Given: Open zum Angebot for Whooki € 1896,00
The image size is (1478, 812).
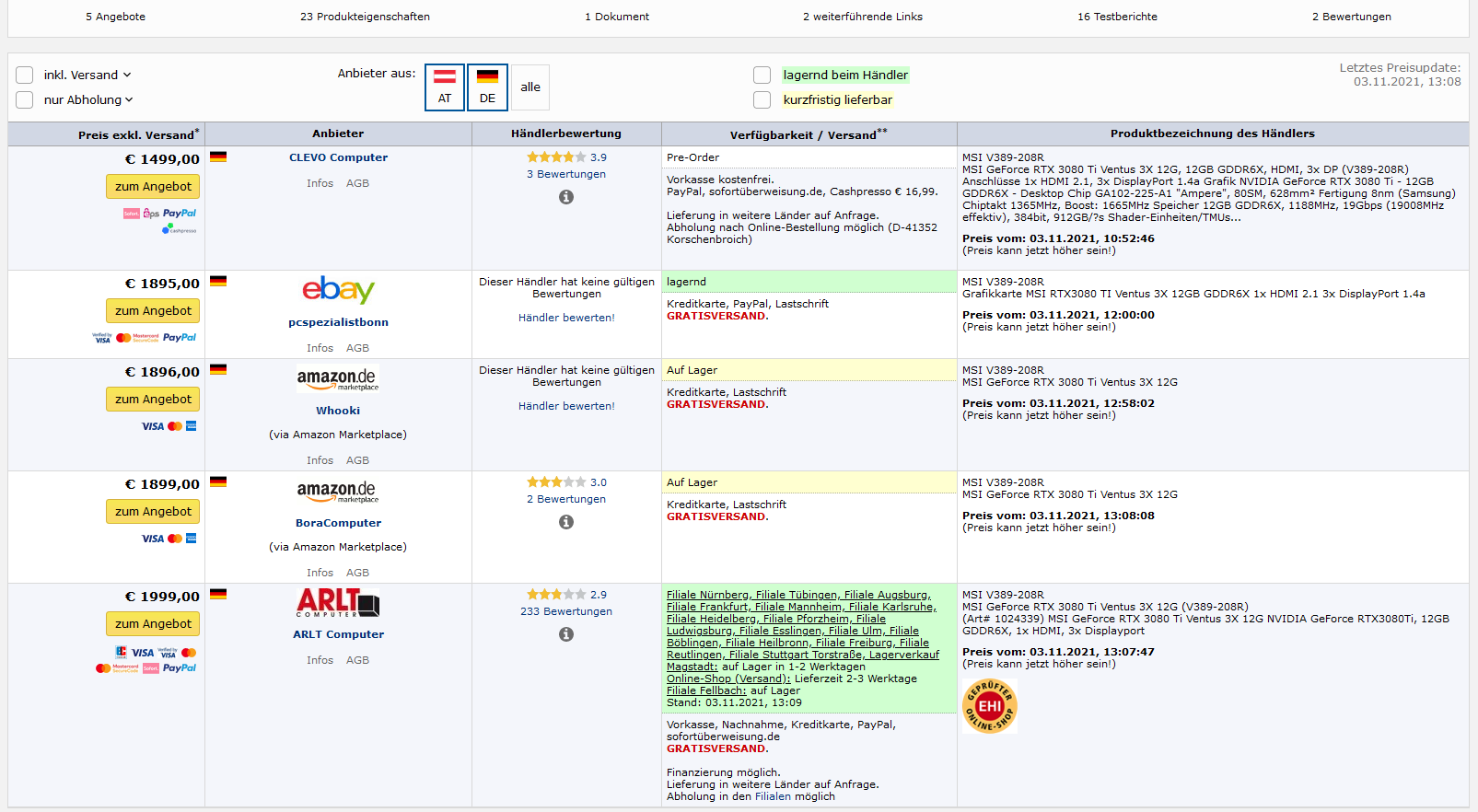Looking at the screenshot, I should [x=153, y=399].
